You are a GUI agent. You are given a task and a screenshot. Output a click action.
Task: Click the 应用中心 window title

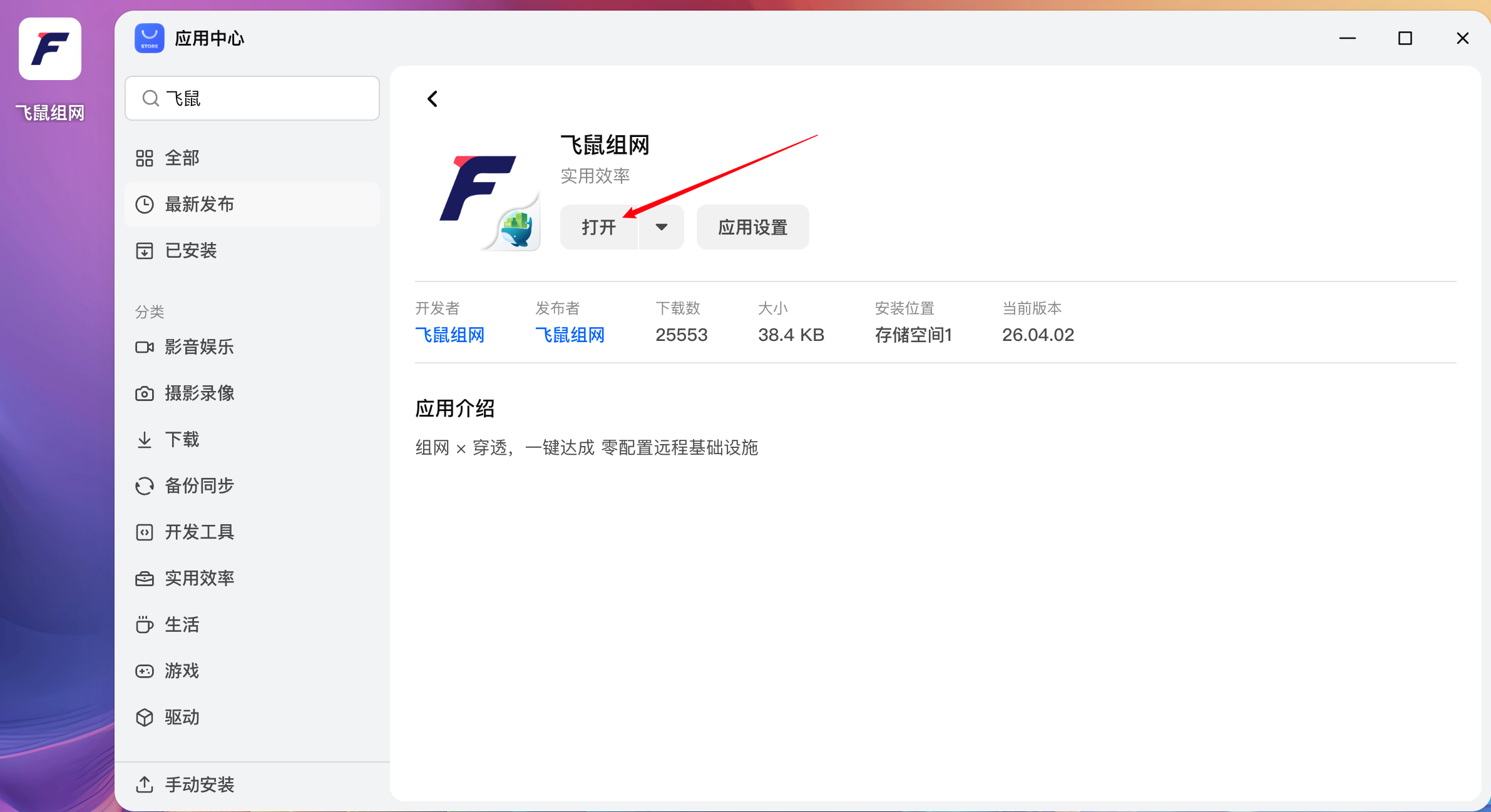coord(210,38)
